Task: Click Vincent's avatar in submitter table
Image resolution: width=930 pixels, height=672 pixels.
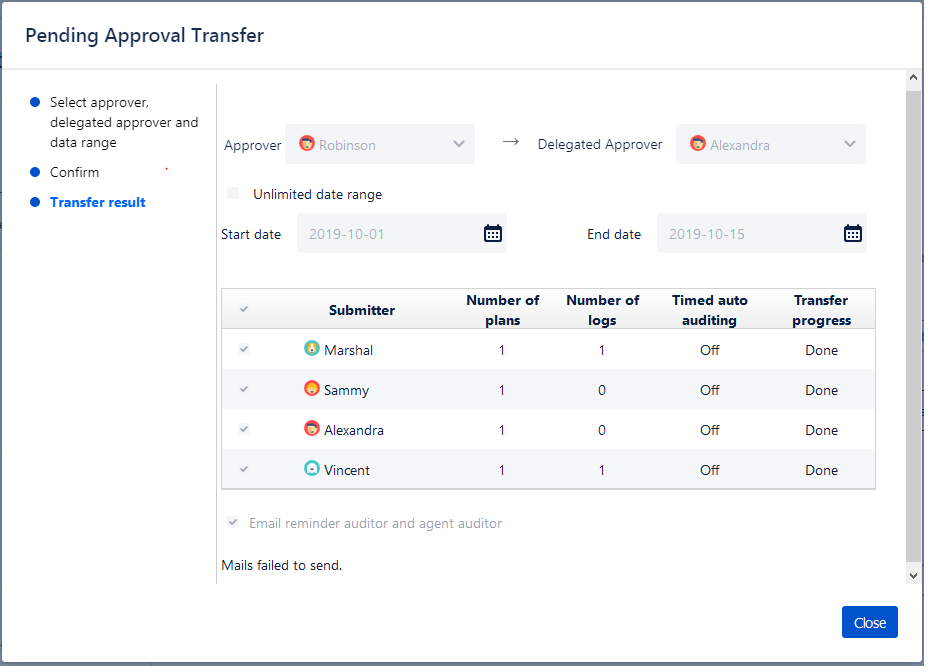Action: pyautogui.click(x=312, y=469)
